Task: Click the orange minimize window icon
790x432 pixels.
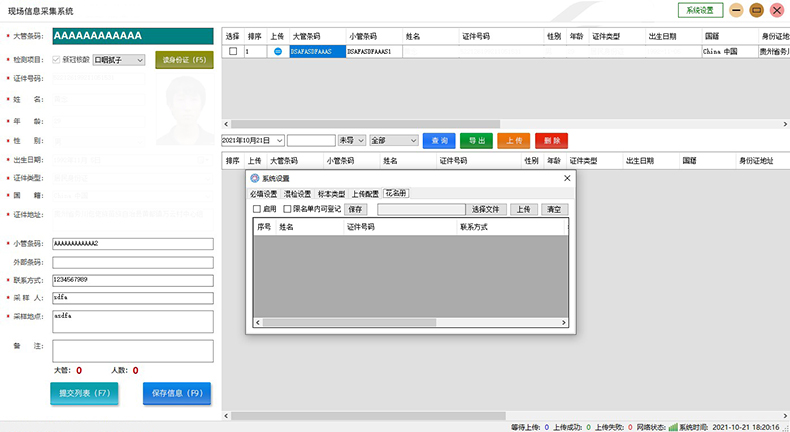Action: [736, 10]
